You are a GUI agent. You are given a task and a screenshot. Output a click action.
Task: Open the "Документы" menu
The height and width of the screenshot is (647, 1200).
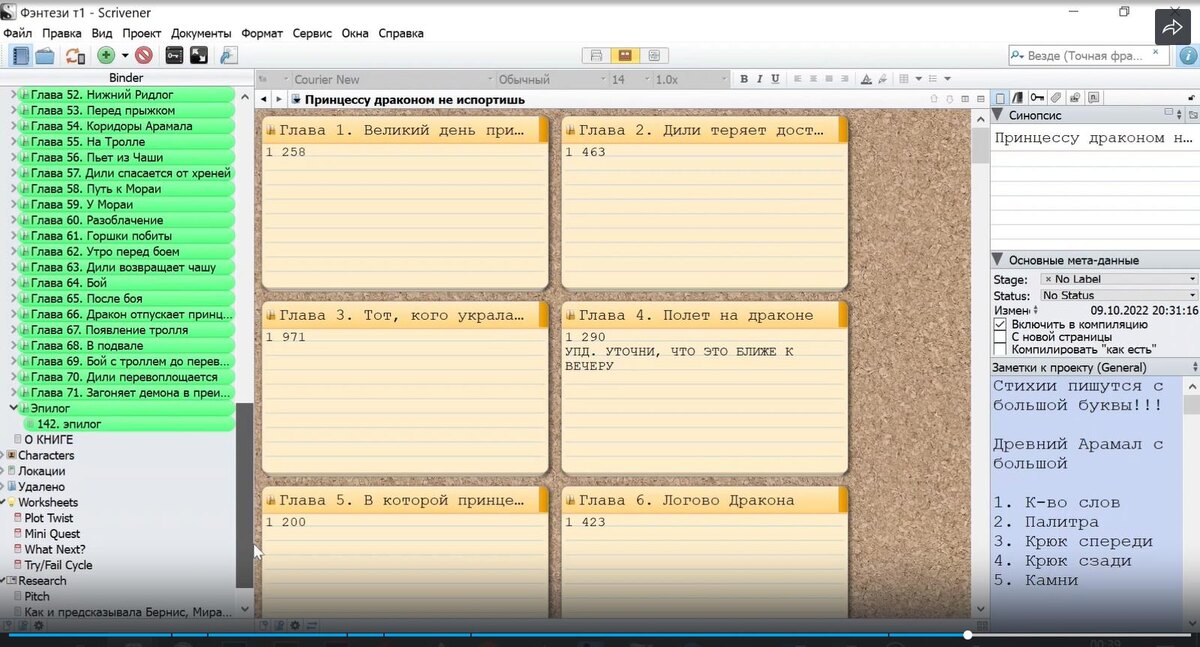point(201,33)
